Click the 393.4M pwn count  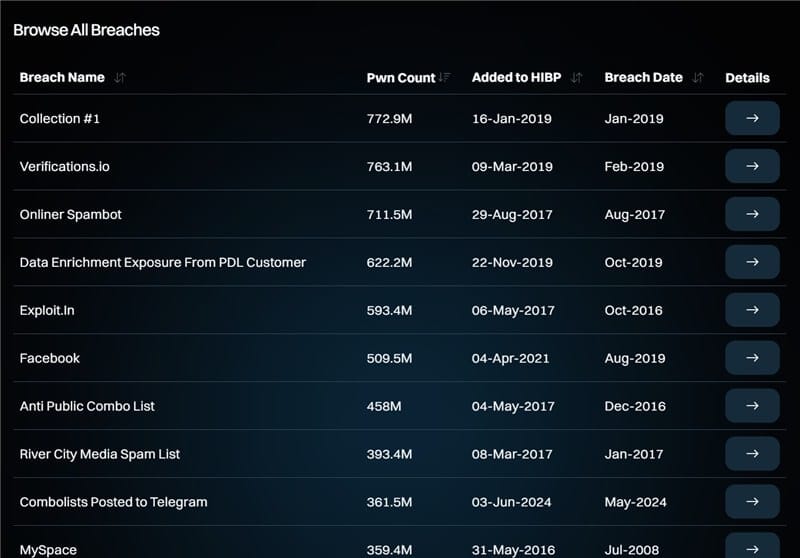pyautogui.click(x=389, y=454)
